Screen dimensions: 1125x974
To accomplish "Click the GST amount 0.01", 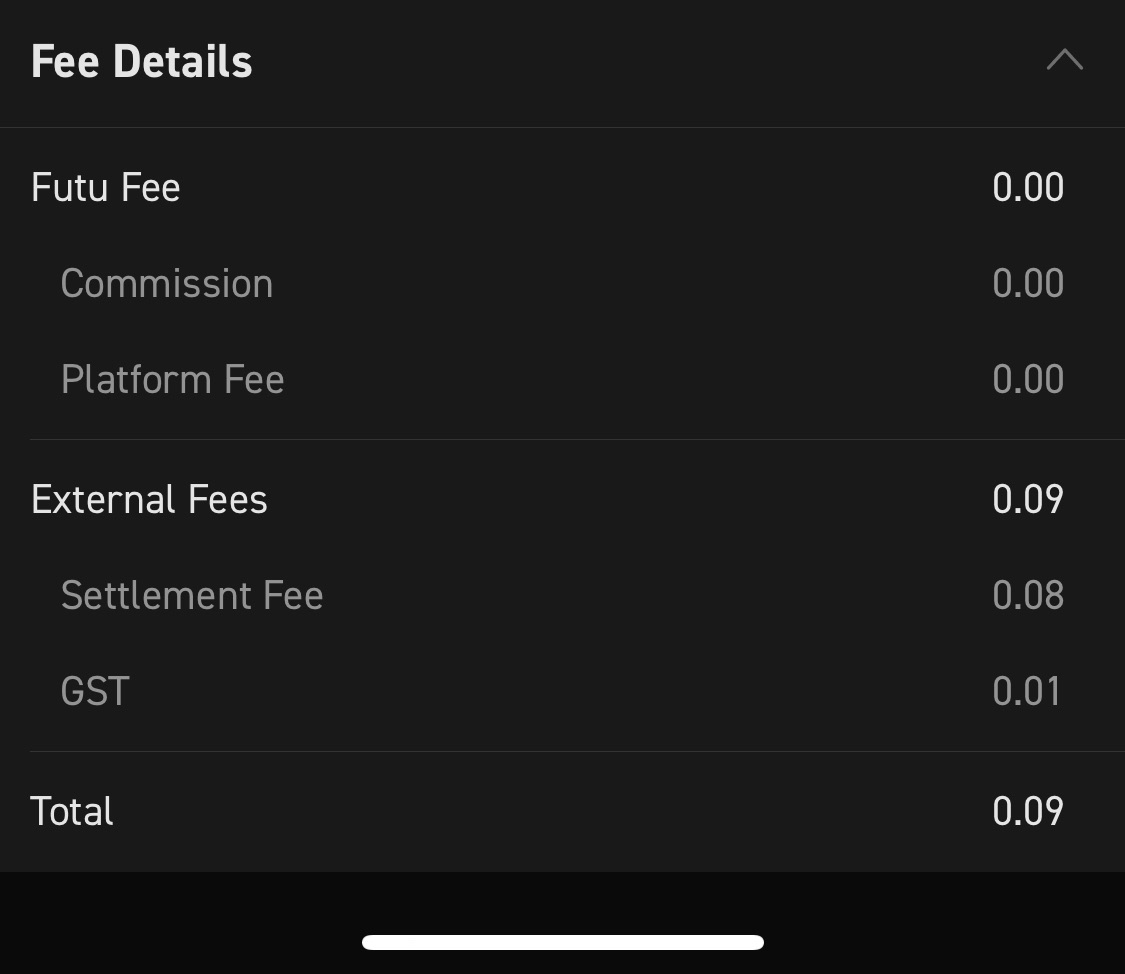I will coord(1027,692).
